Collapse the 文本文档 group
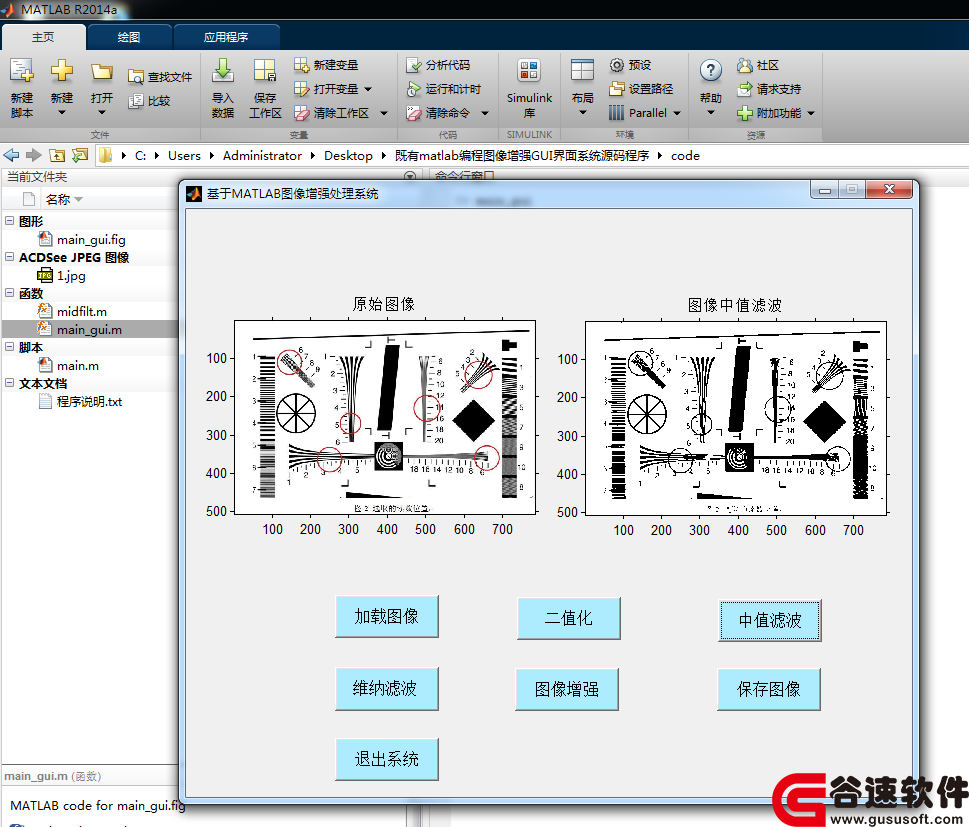 pyautogui.click(x=9, y=383)
